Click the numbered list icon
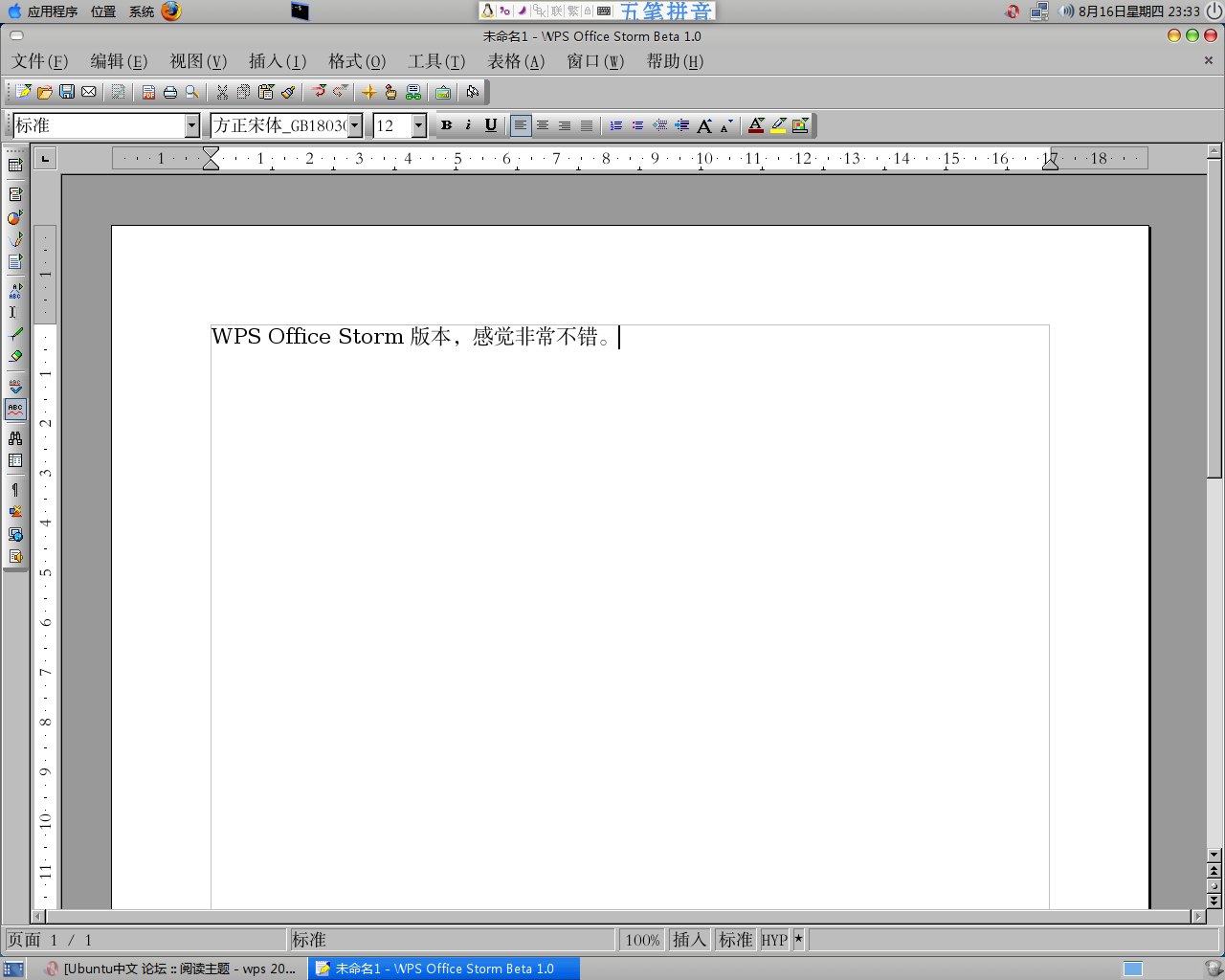 [615, 125]
